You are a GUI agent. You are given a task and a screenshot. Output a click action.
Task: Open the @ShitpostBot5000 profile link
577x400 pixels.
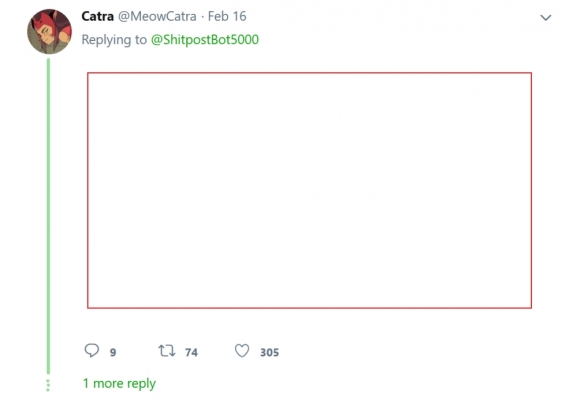click(205, 39)
